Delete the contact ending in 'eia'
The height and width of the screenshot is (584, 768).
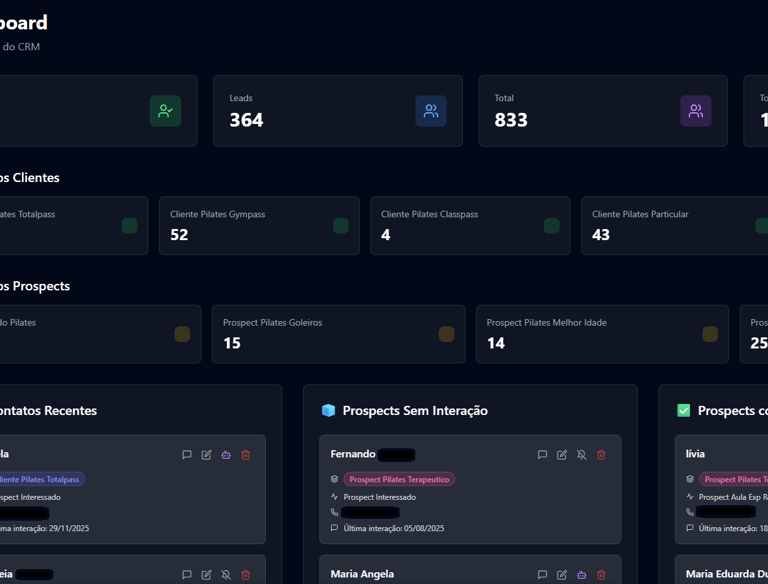coord(246,574)
